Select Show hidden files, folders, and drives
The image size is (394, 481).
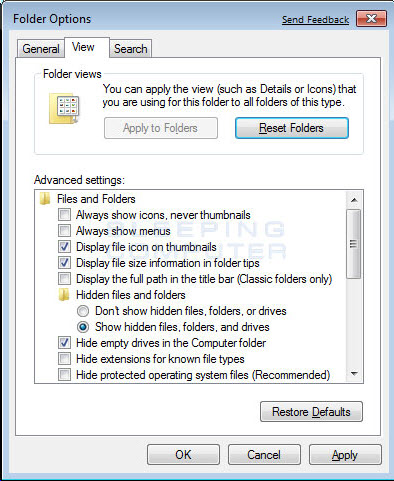[x=83, y=327]
